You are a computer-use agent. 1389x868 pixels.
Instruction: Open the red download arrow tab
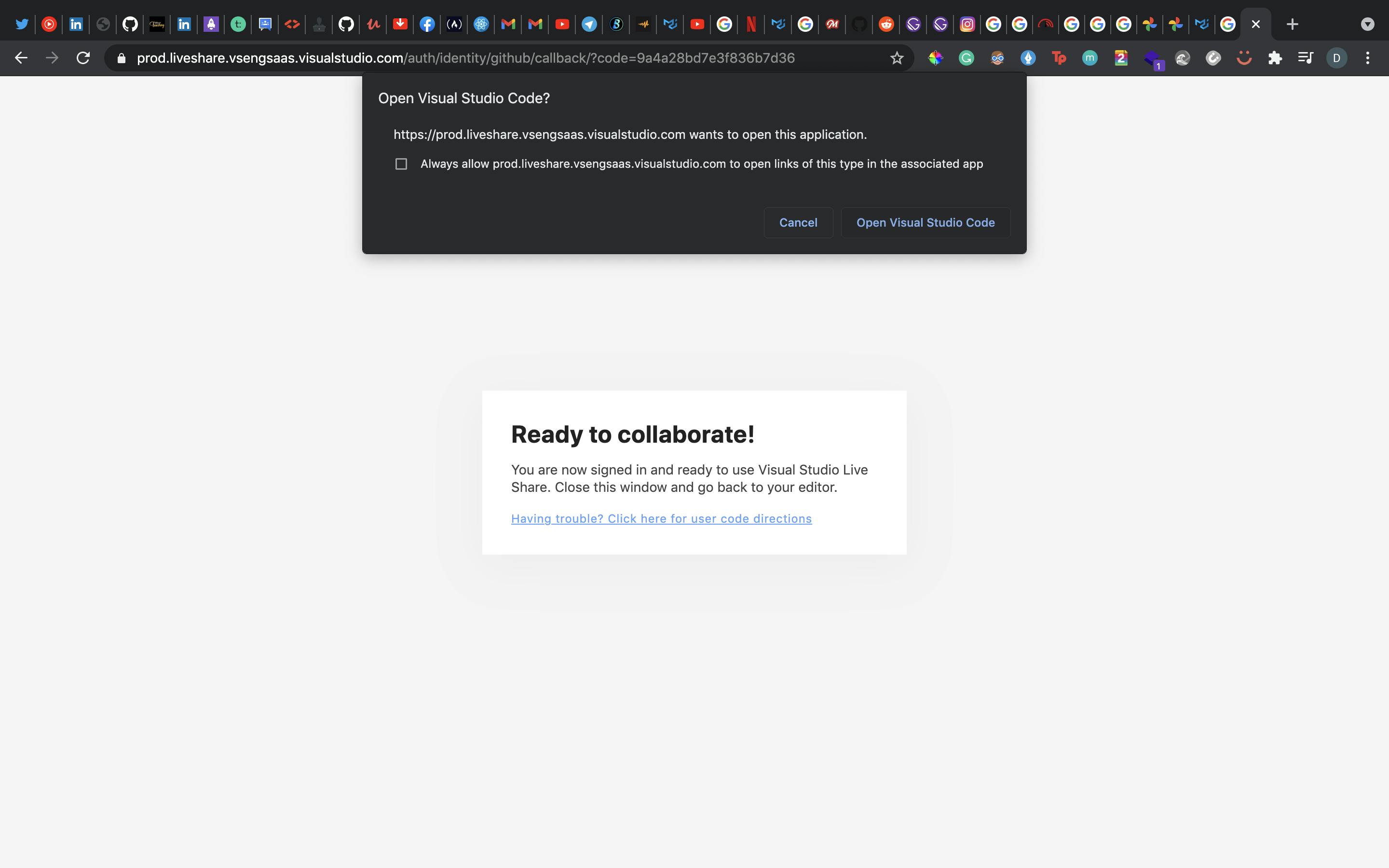tap(400, 24)
